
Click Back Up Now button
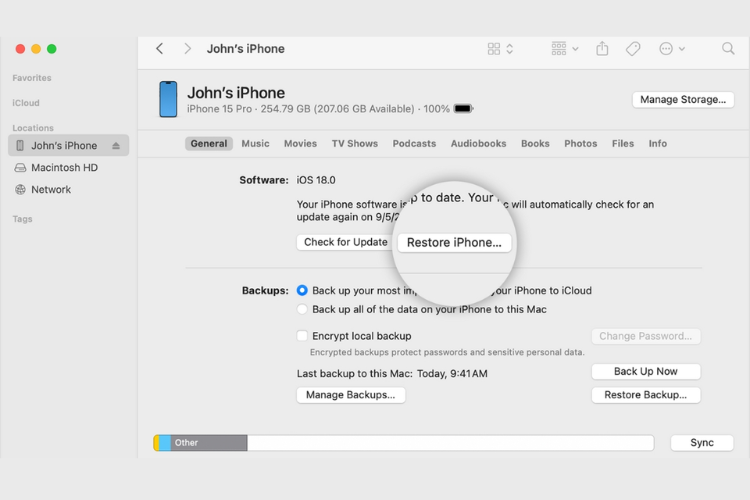[646, 371]
